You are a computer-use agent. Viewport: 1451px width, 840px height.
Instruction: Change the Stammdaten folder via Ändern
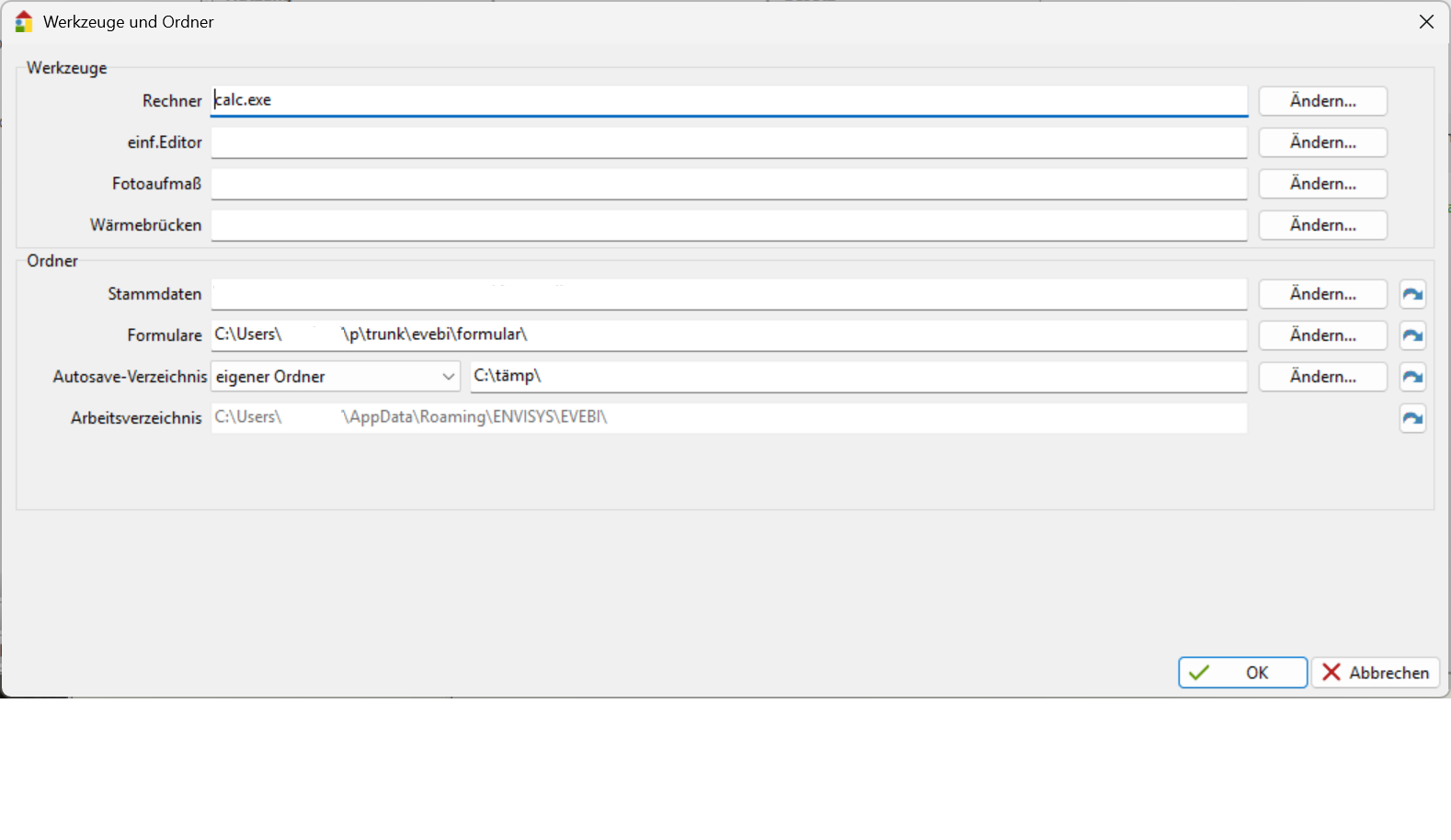point(1322,294)
